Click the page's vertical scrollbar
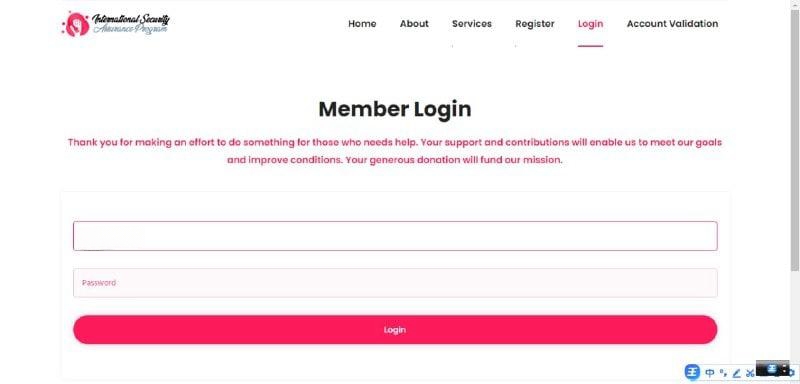Image resolution: width=800 pixels, height=384 pixels. tap(795, 138)
